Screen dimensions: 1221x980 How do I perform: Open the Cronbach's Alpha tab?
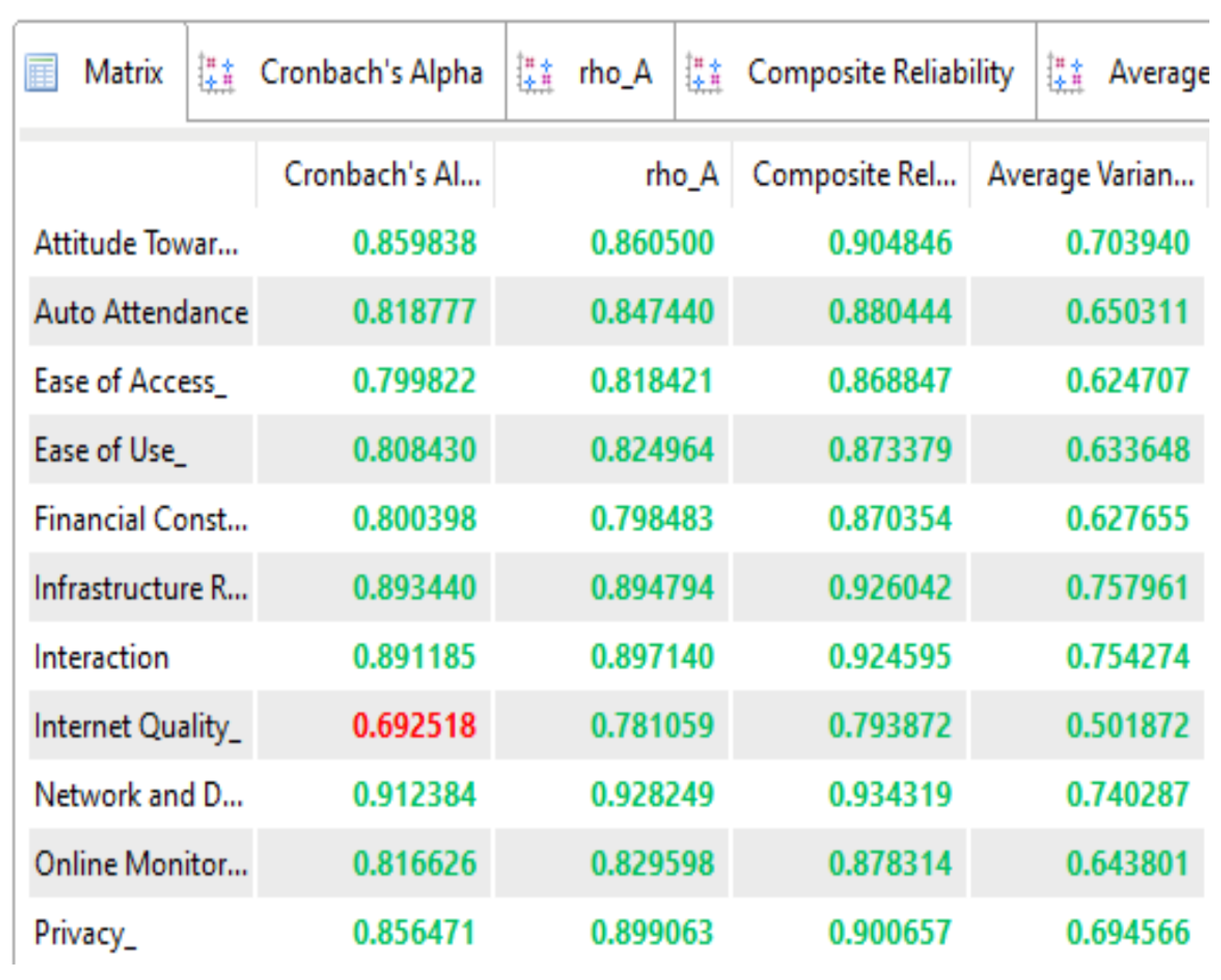pos(371,72)
